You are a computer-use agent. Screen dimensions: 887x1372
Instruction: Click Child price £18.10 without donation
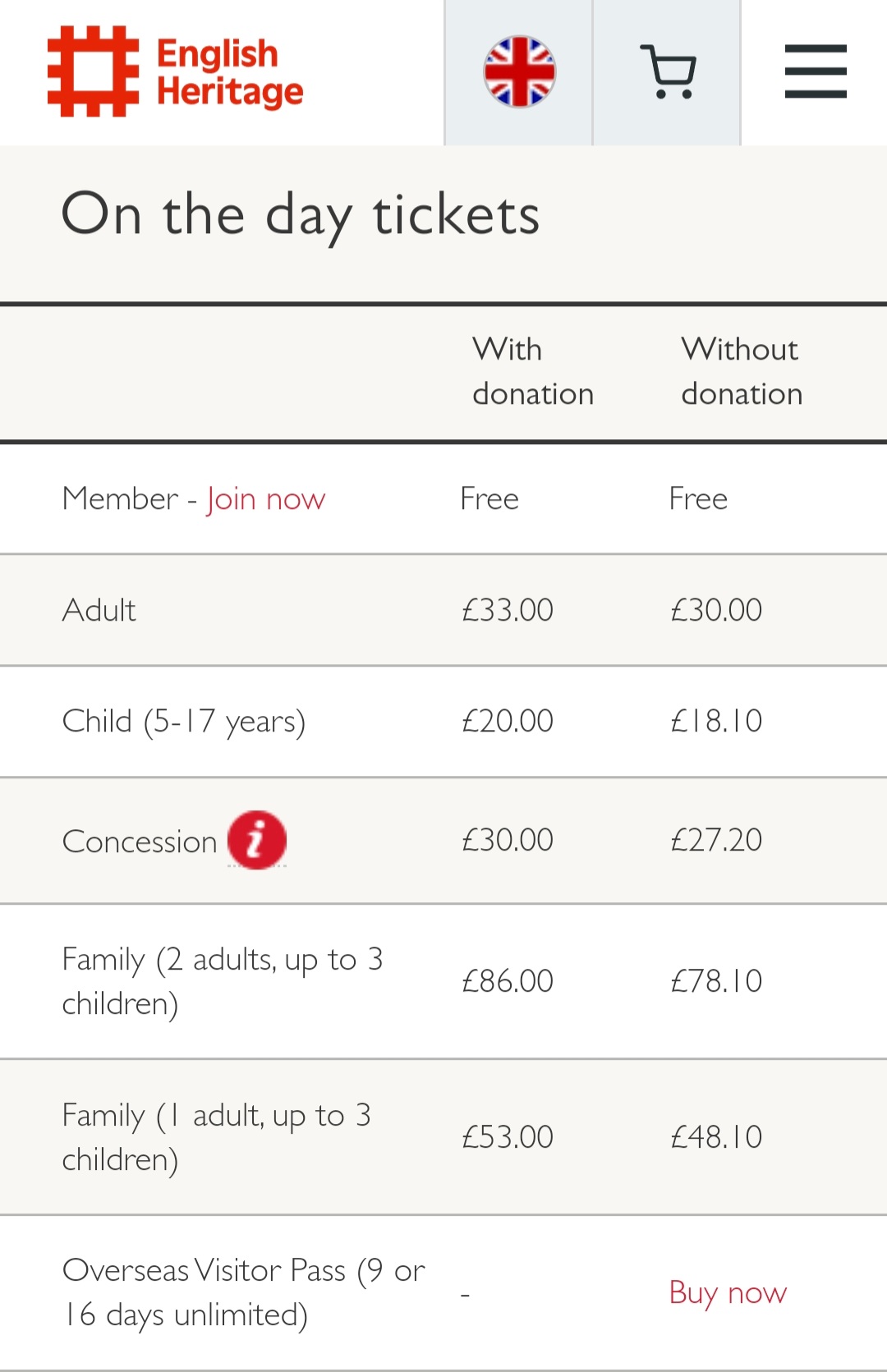716,721
